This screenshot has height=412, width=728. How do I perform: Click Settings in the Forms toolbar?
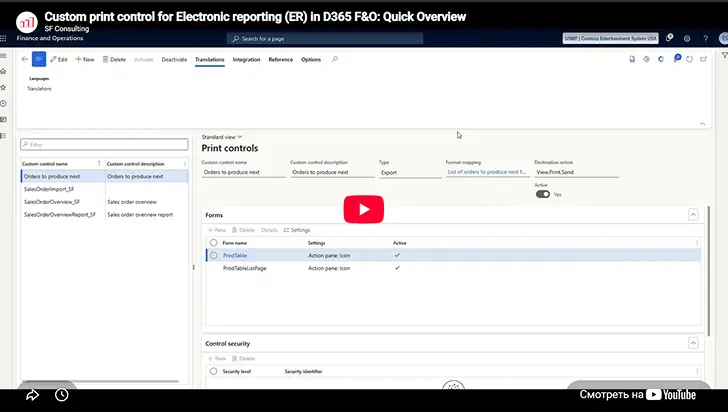pos(297,230)
